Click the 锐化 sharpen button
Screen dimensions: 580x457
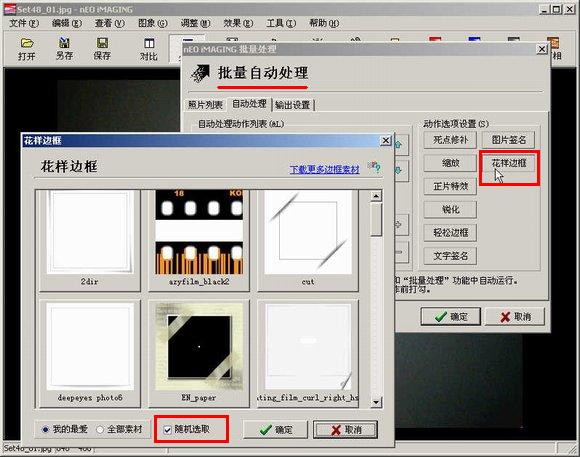pyautogui.click(x=450, y=209)
